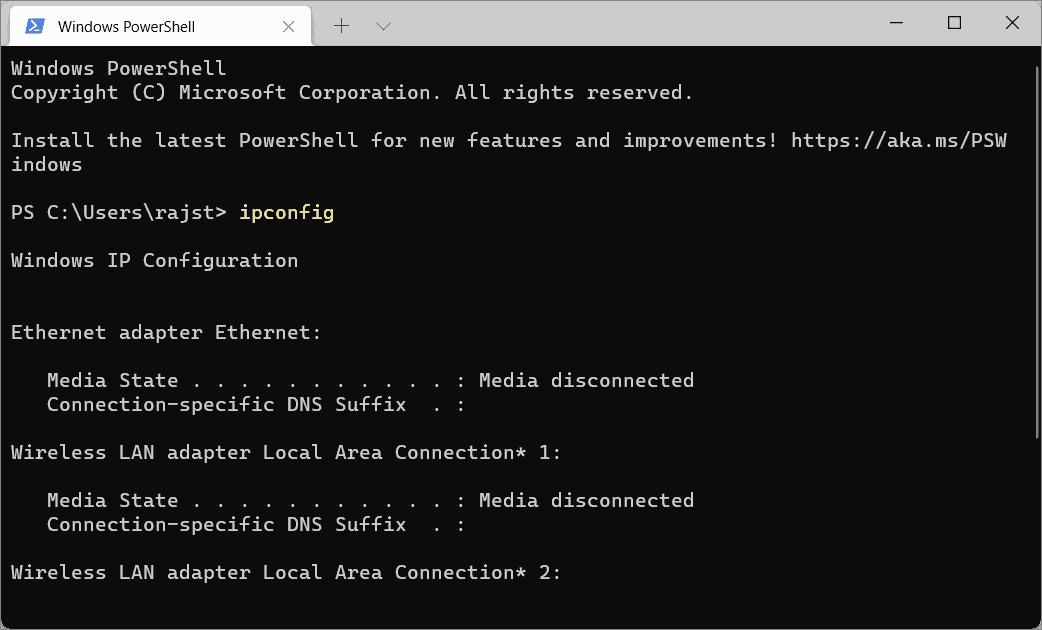The width and height of the screenshot is (1042, 630).
Task: Click the Install latest PowerShell message
Action: [x=390, y=140]
